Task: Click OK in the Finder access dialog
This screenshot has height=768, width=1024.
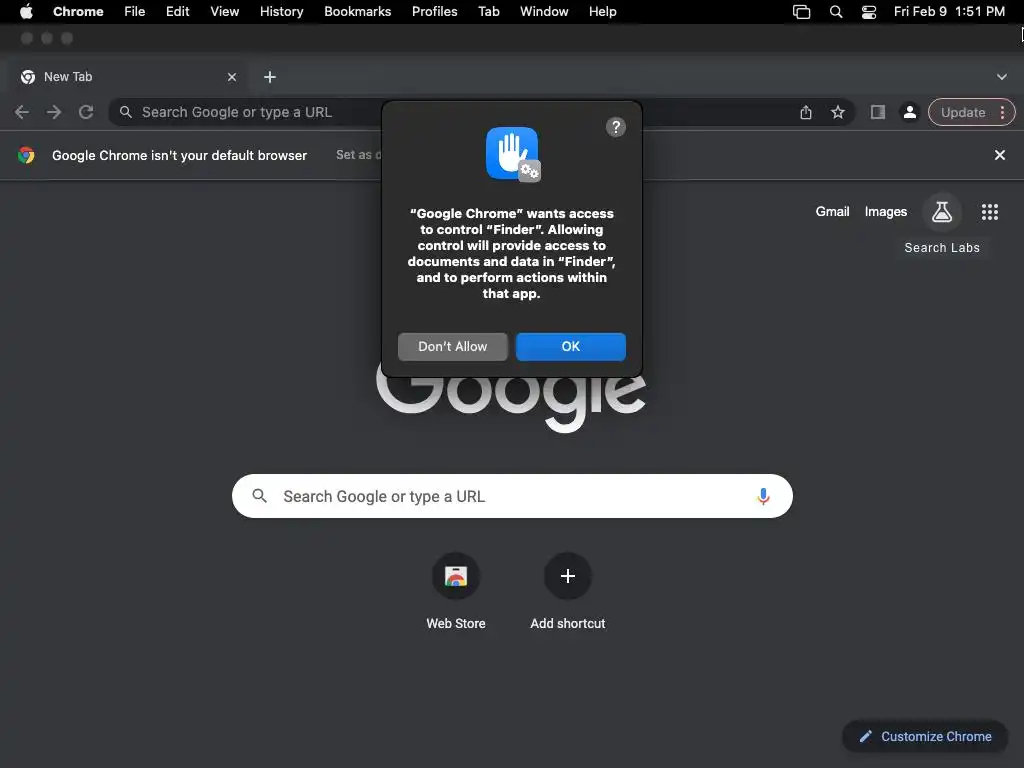Action: (570, 346)
